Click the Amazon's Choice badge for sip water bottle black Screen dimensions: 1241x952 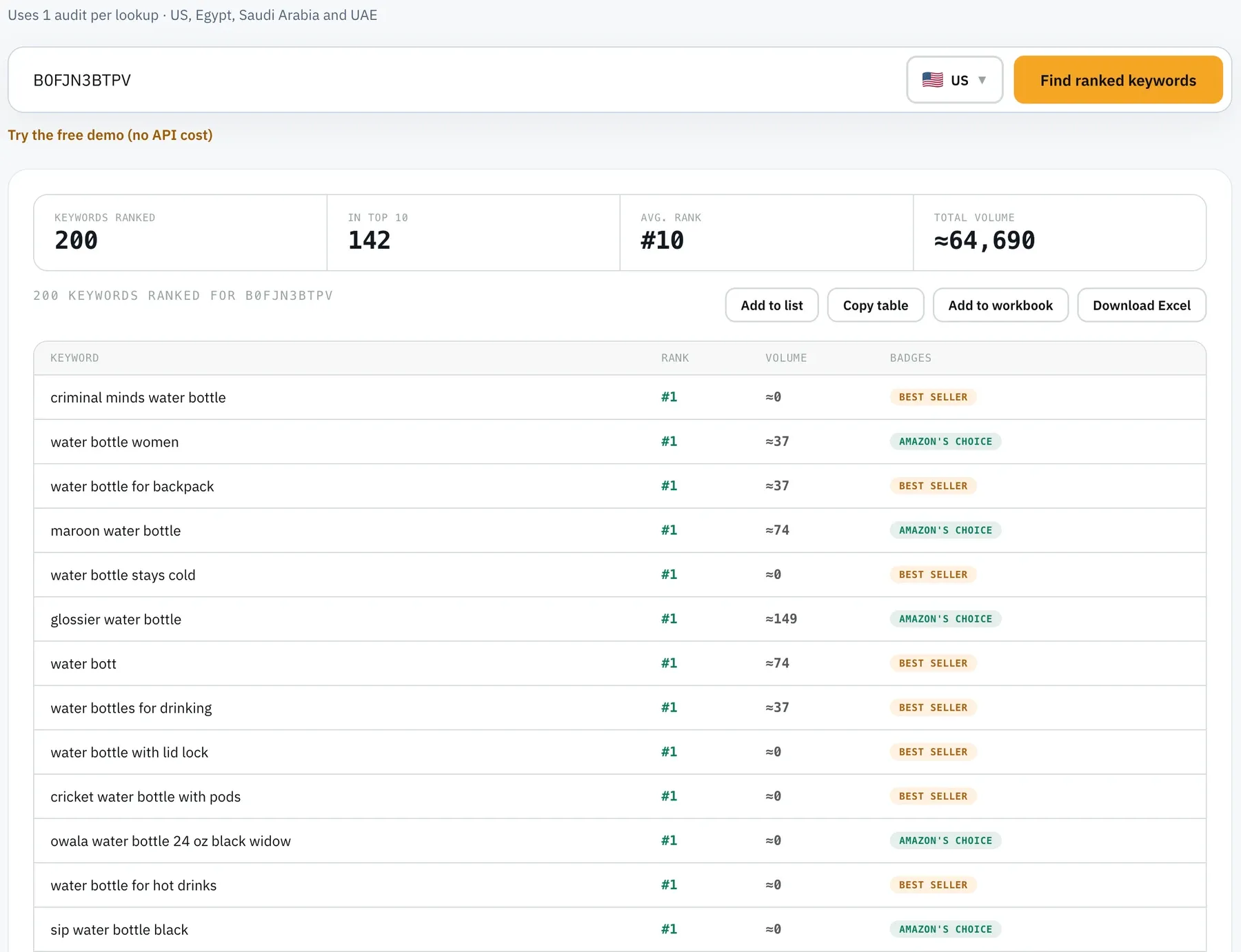click(x=945, y=929)
